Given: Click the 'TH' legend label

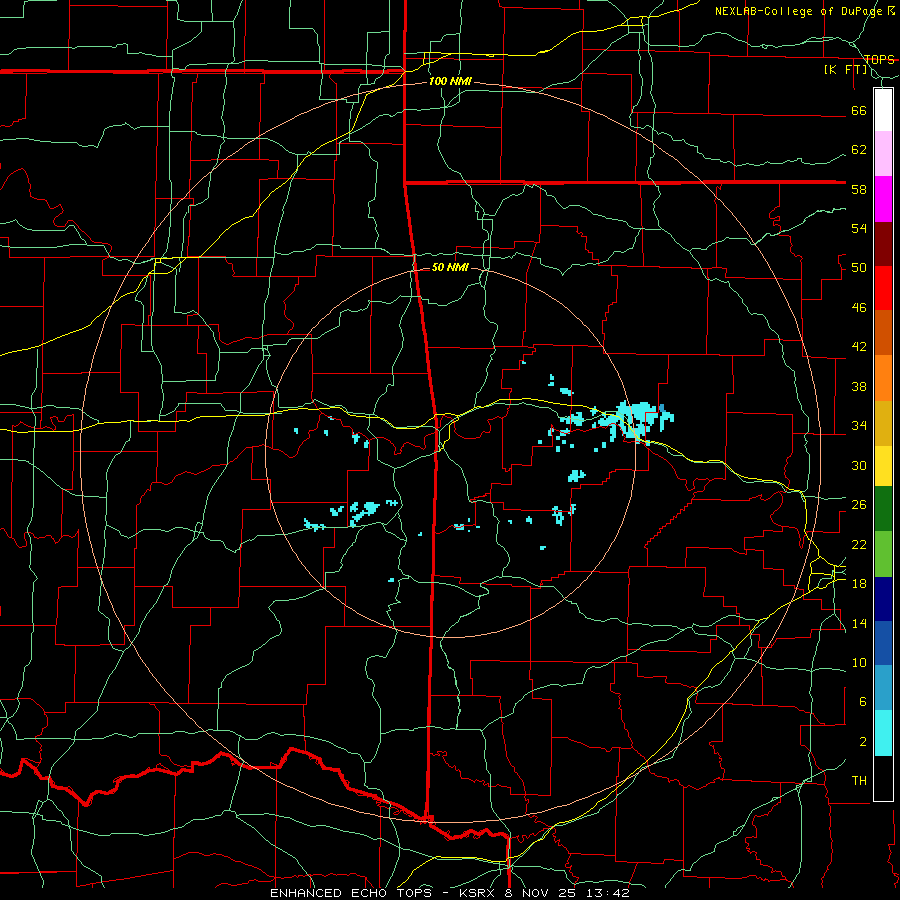Looking at the screenshot, I should click(859, 781).
